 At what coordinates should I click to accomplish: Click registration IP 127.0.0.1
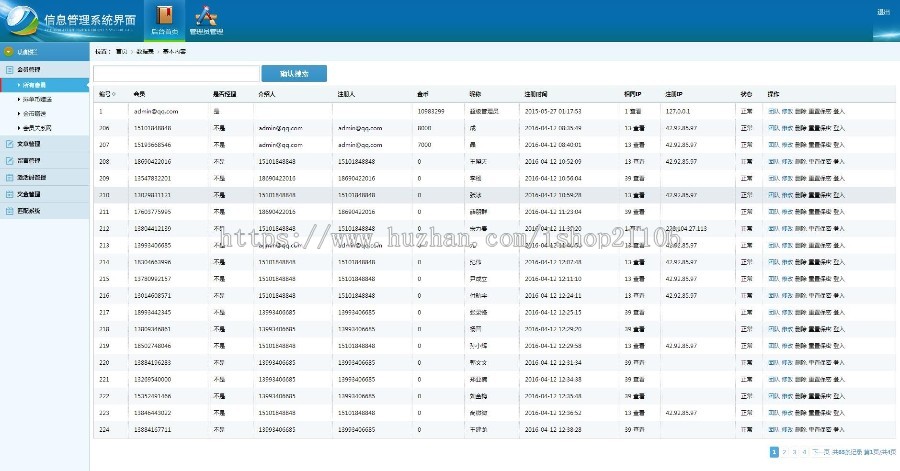(678, 111)
